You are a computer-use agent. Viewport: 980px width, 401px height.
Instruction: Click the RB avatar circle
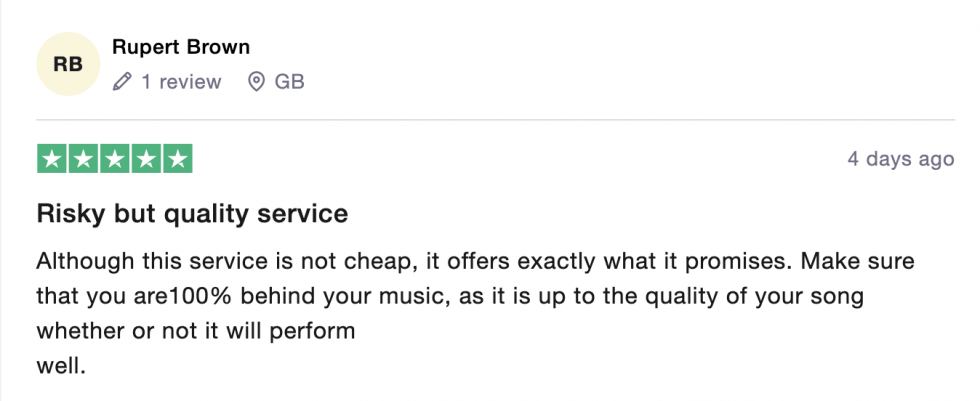[68, 64]
